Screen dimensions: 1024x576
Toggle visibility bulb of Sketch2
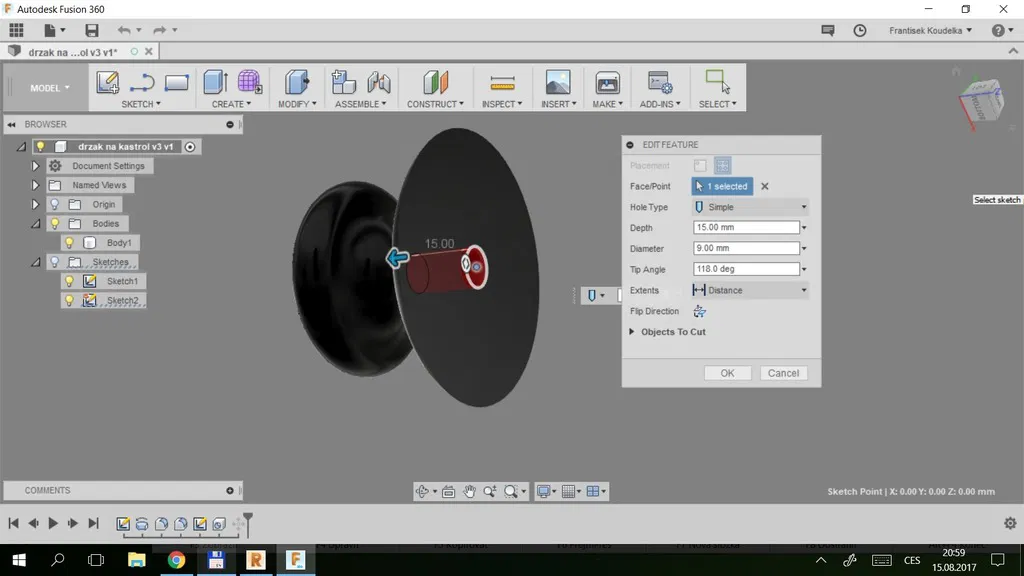[69, 300]
